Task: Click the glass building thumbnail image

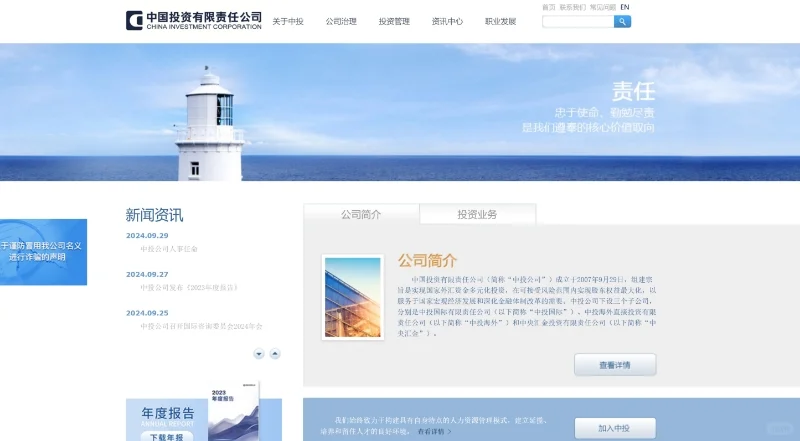Action: 353,298
